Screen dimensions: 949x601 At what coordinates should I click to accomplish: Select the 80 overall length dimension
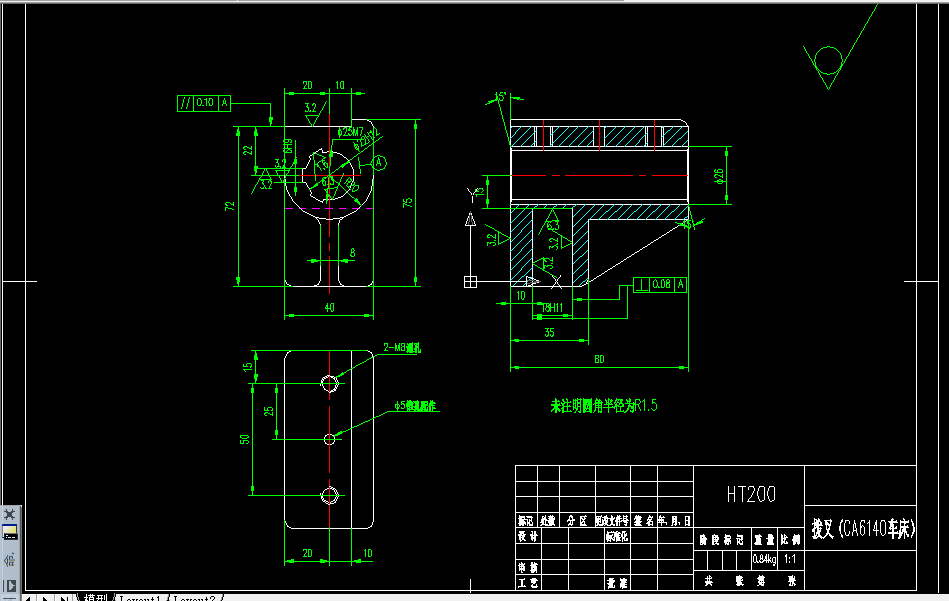click(x=599, y=359)
